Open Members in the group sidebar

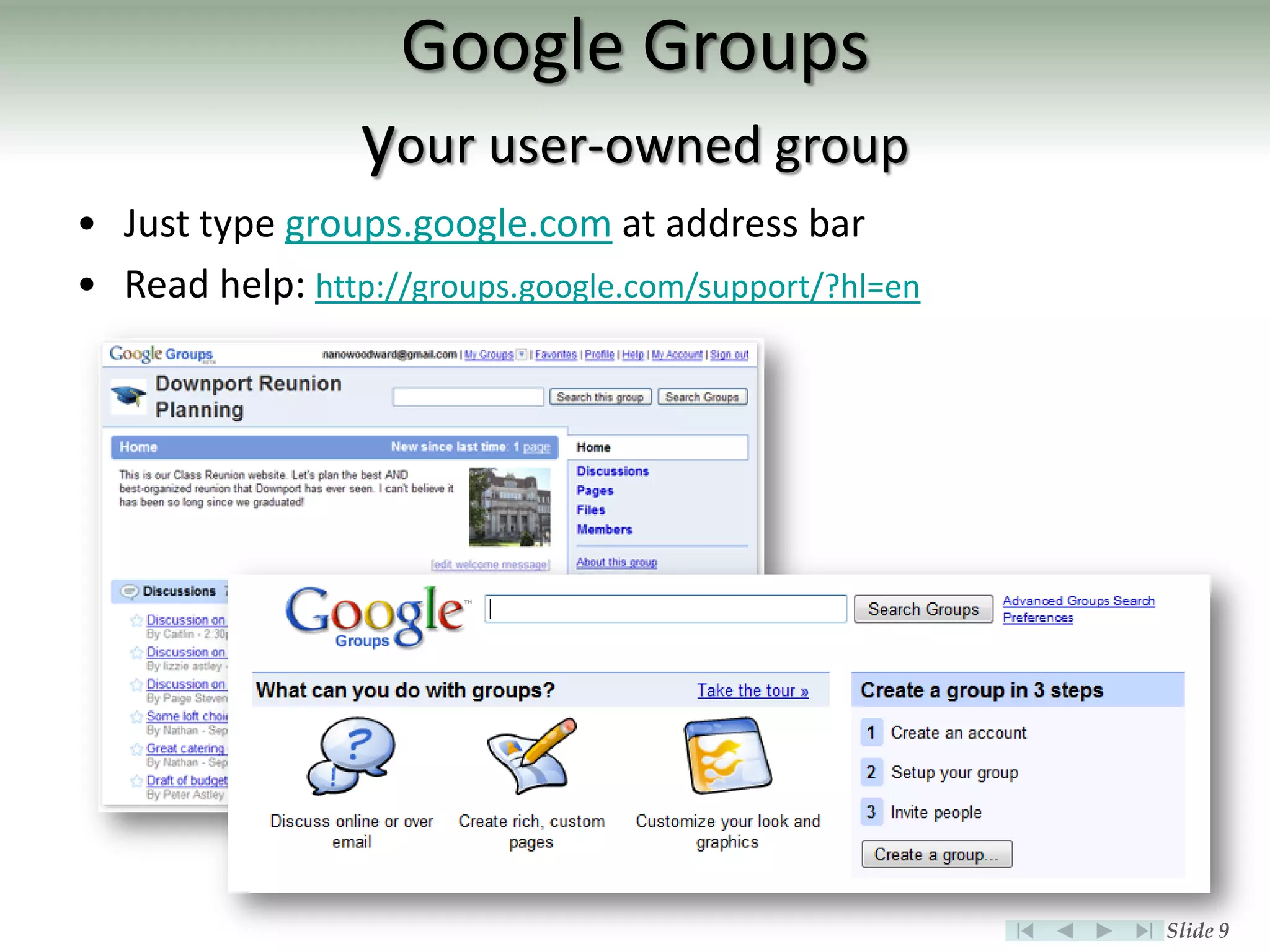coord(604,530)
